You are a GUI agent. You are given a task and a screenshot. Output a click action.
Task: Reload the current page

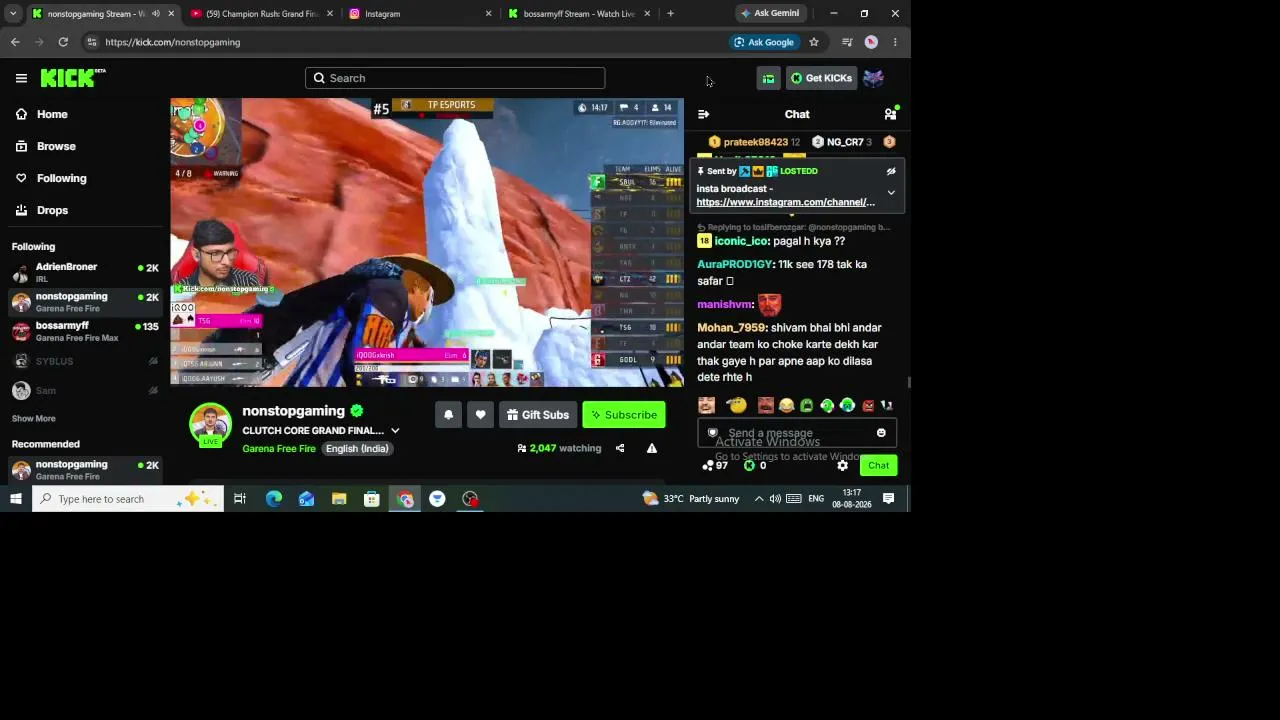tap(63, 42)
